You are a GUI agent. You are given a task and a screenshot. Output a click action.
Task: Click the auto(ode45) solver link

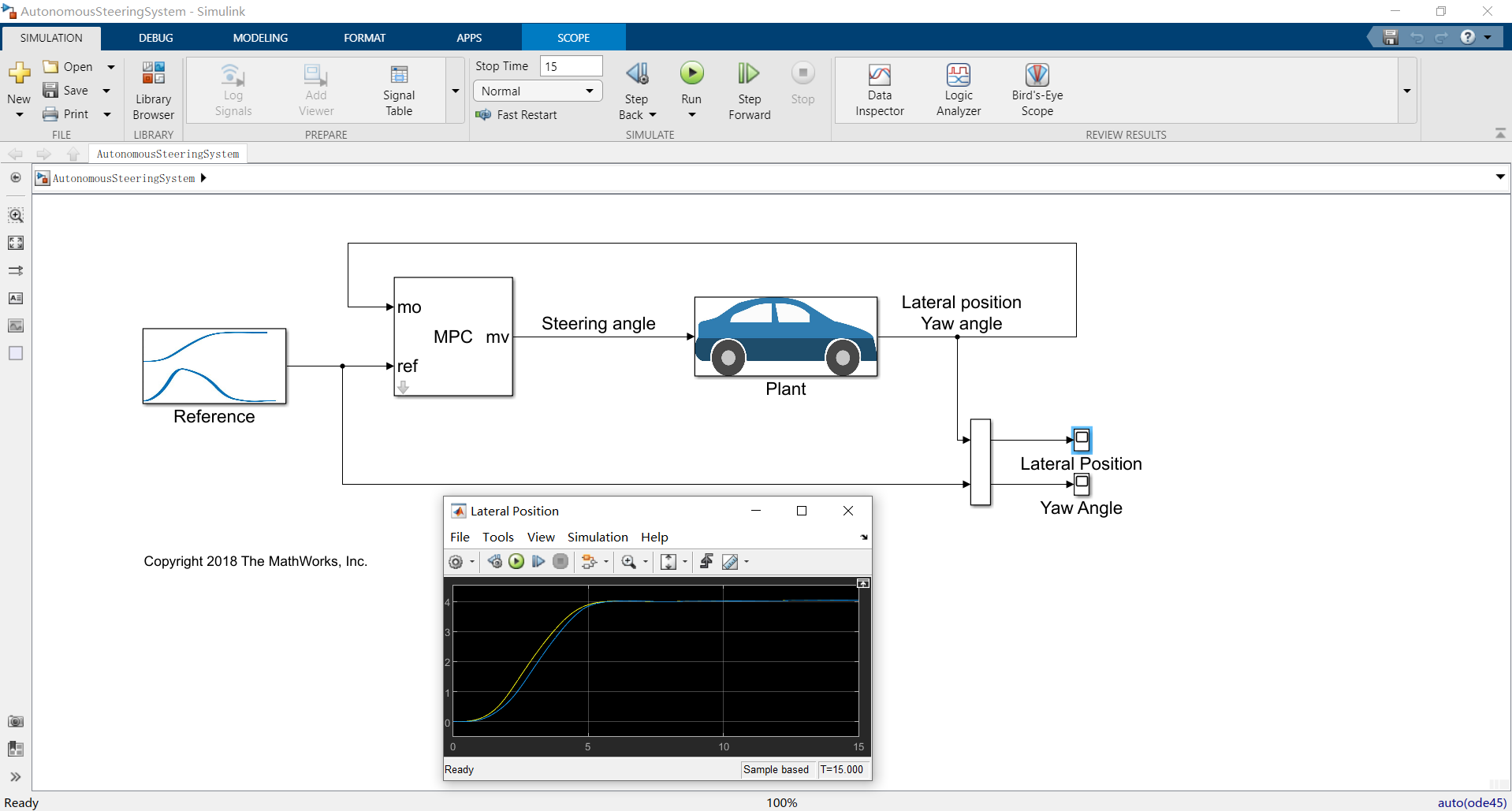(x=1471, y=802)
